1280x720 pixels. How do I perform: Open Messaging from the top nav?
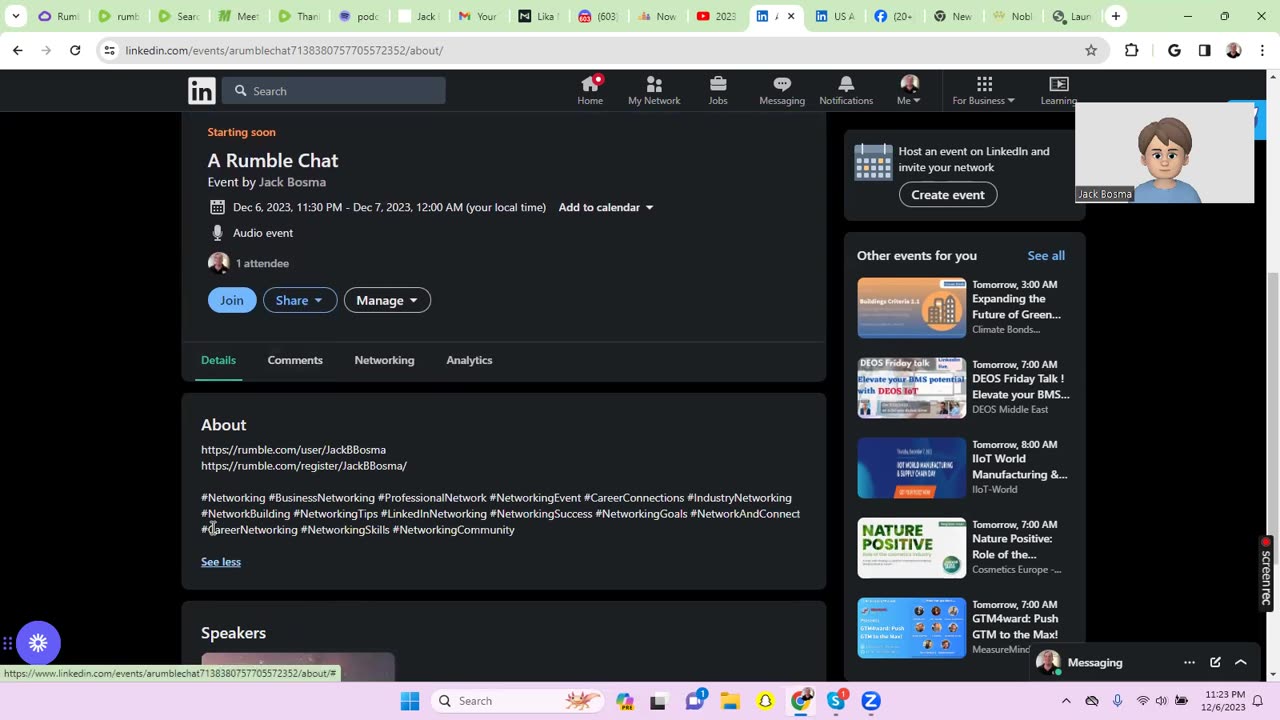pyautogui.click(x=782, y=90)
